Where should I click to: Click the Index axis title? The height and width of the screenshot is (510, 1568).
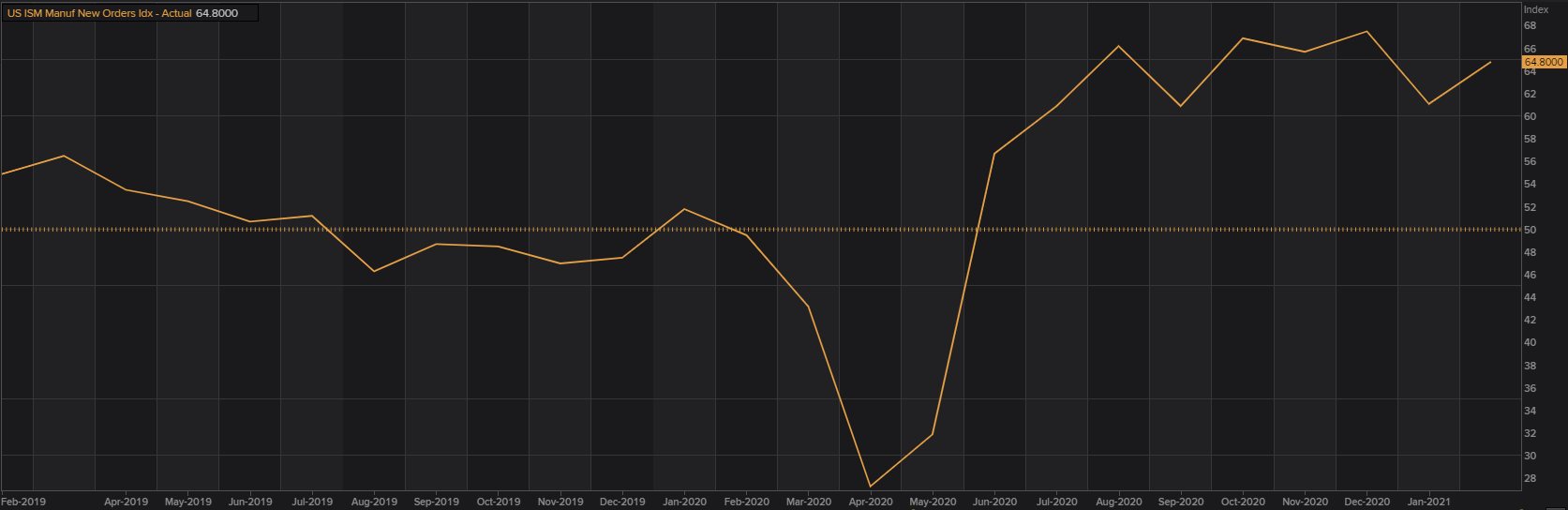(x=1536, y=9)
